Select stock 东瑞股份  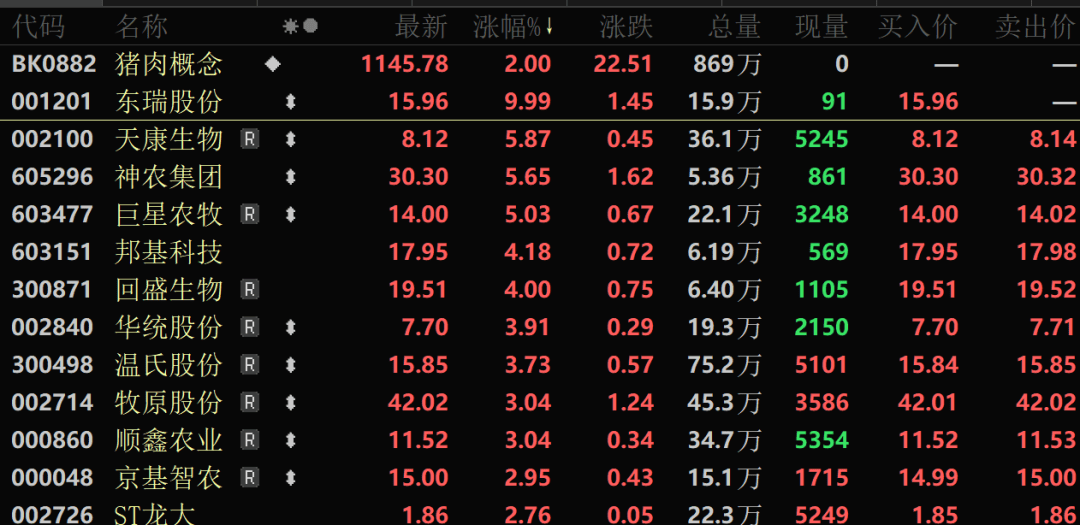pos(169,103)
